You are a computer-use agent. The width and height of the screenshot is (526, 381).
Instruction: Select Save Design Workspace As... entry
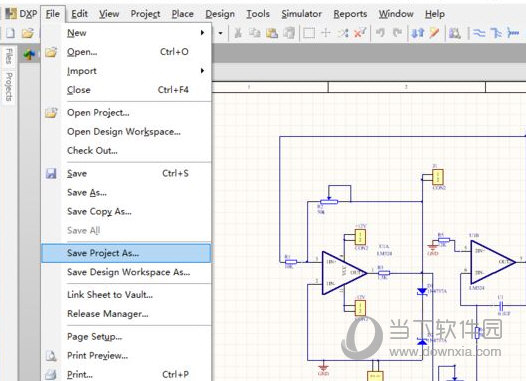coord(126,272)
